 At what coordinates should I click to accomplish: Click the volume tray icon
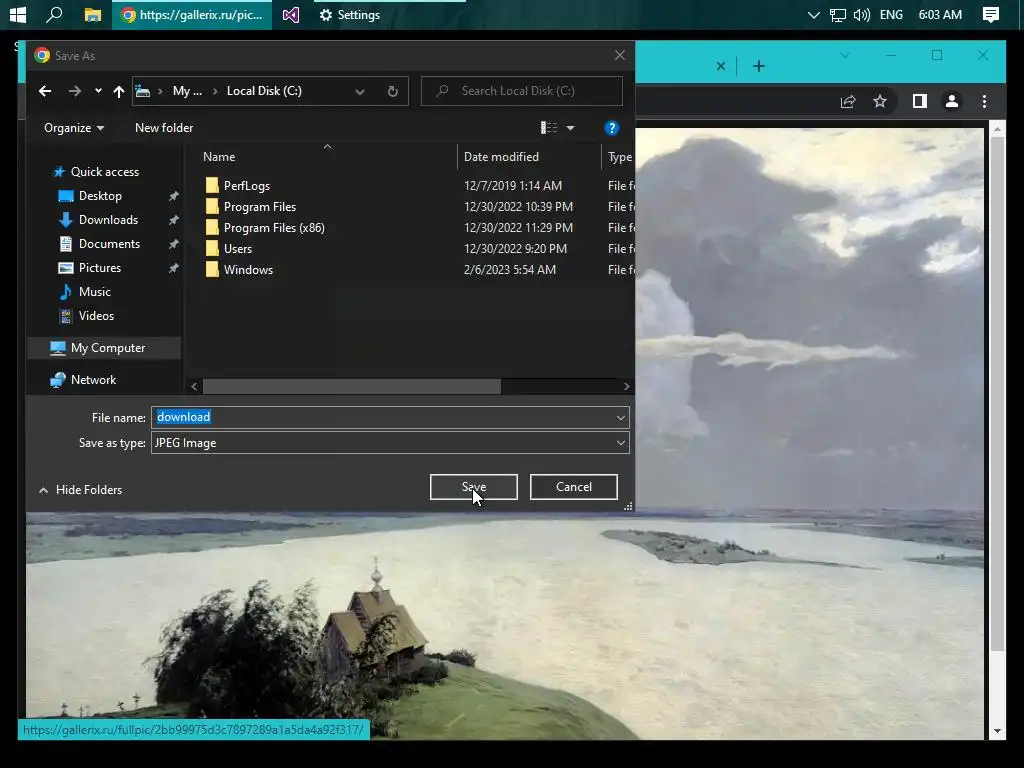[861, 14]
